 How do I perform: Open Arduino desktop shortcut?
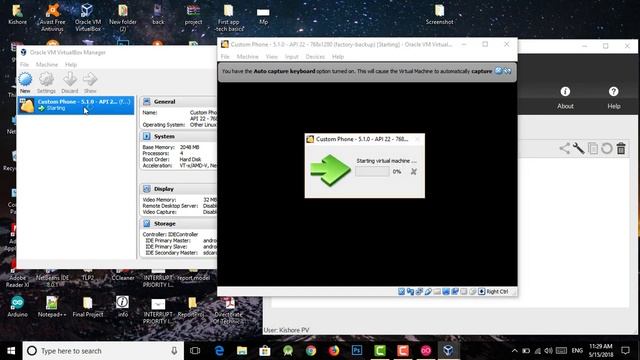pyautogui.click(x=17, y=307)
